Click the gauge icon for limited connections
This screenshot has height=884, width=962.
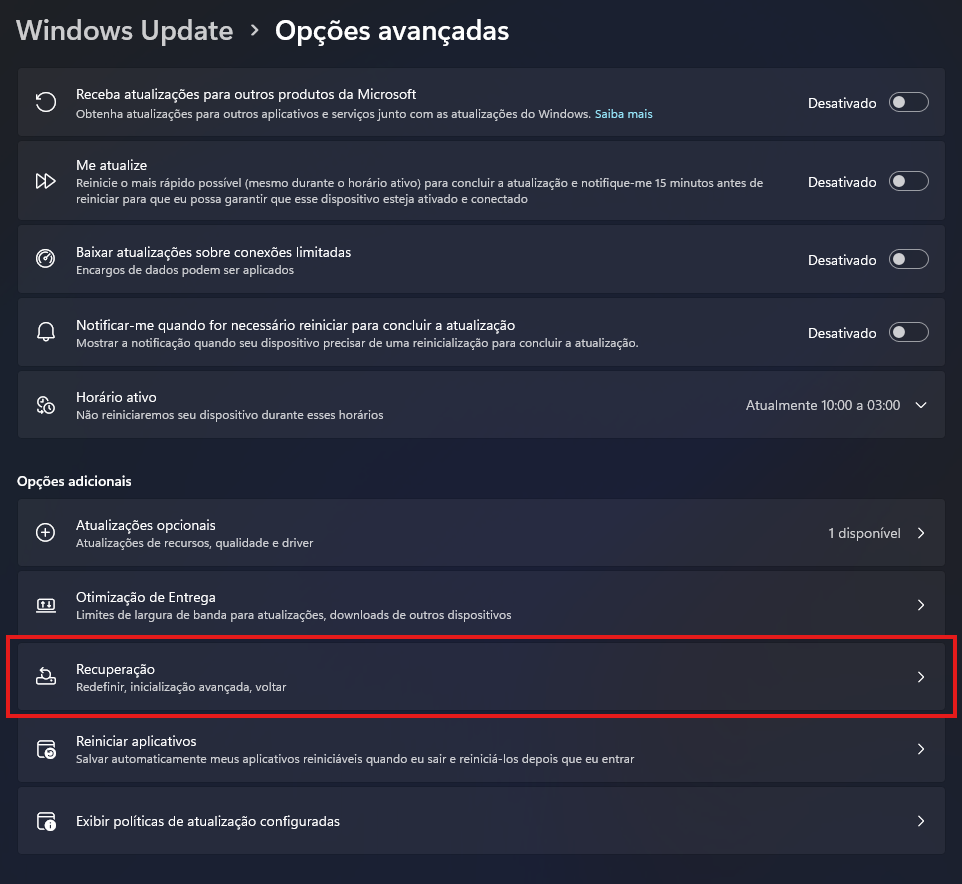coord(45,259)
